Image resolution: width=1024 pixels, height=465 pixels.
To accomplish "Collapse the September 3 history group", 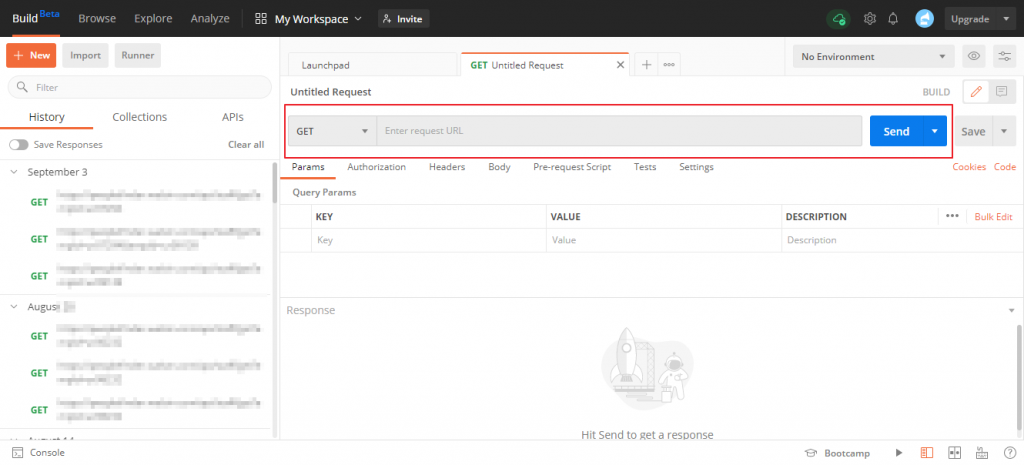I will point(14,172).
